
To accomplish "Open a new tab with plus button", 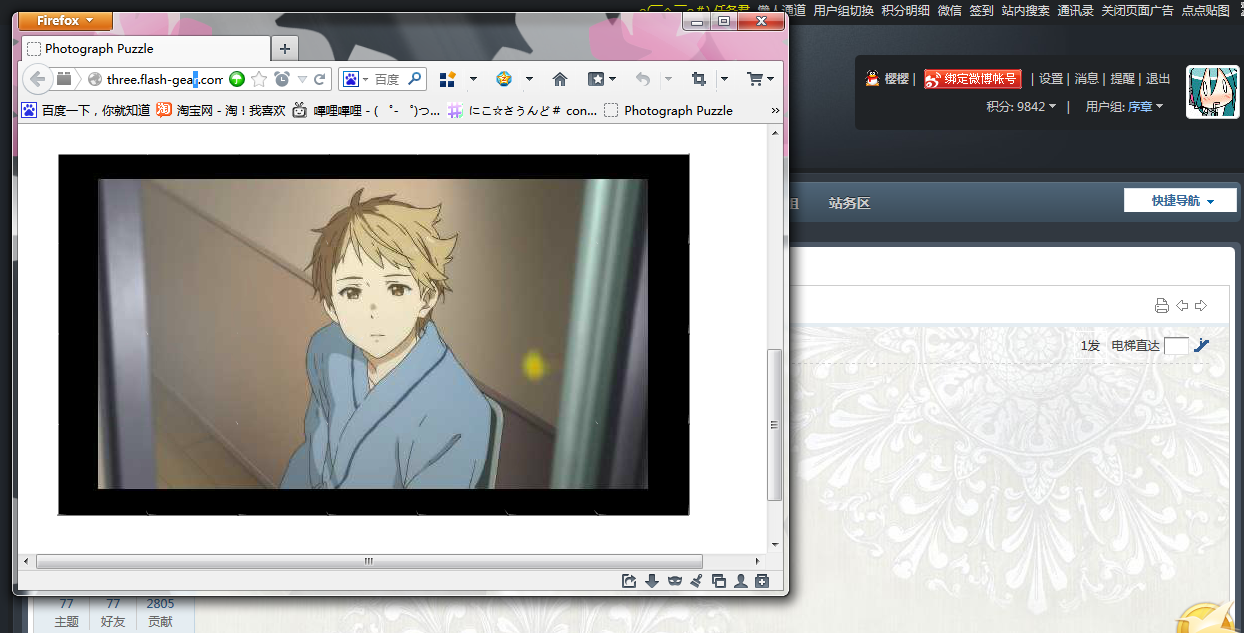I will point(284,48).
